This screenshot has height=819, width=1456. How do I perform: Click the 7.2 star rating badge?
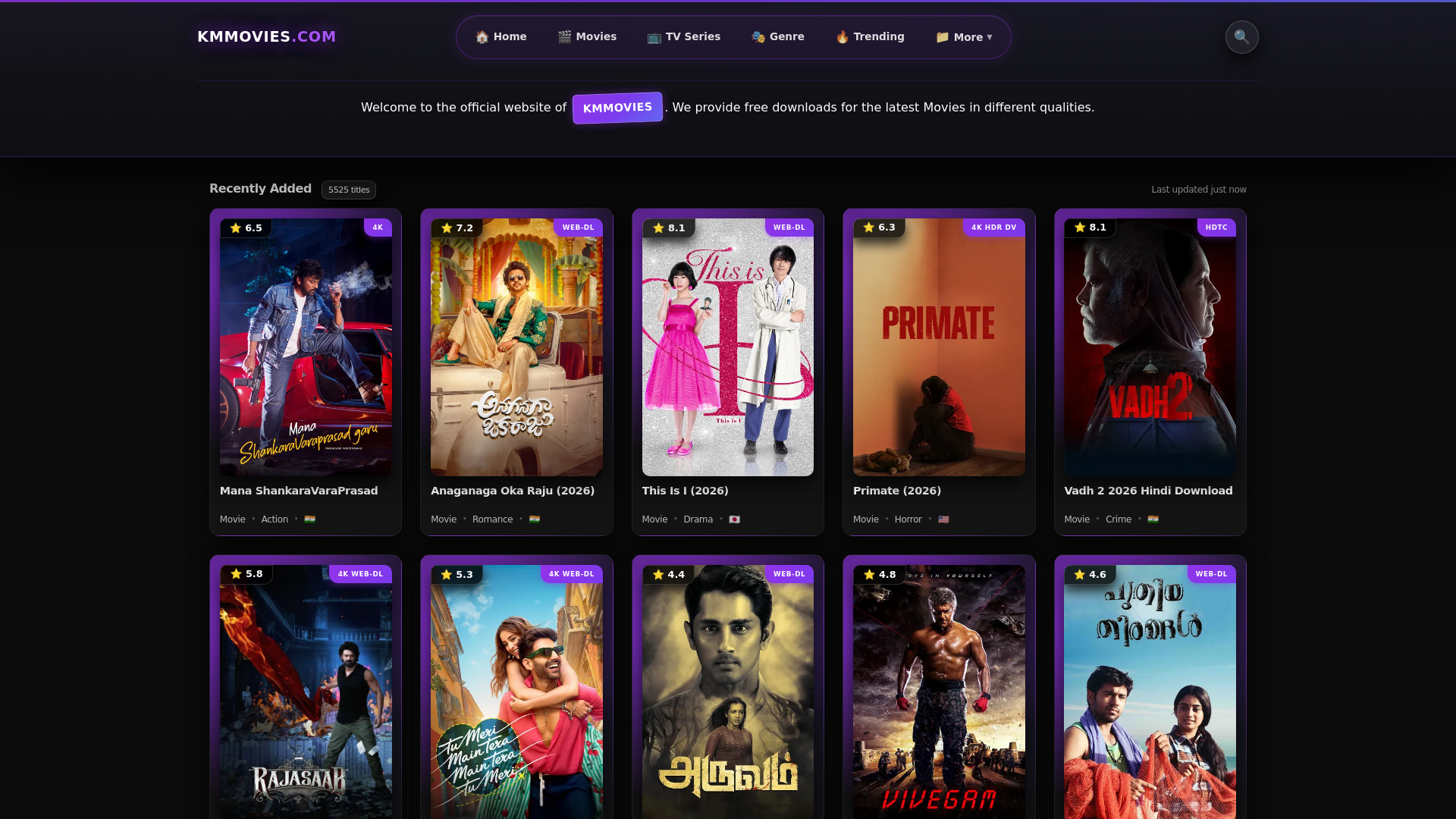coord(457,227)
